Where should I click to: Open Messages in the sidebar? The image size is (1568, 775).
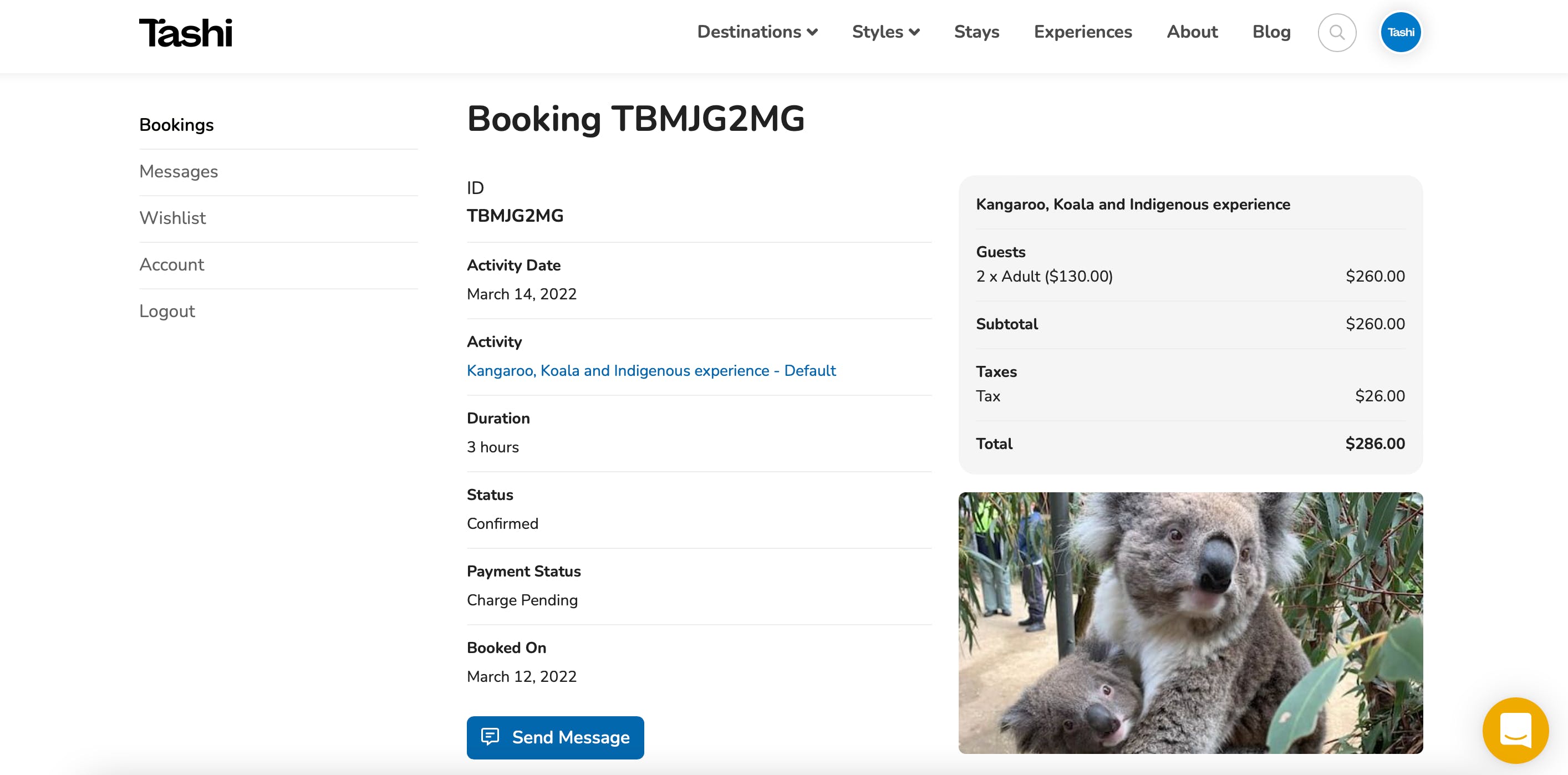pos(179,172)
